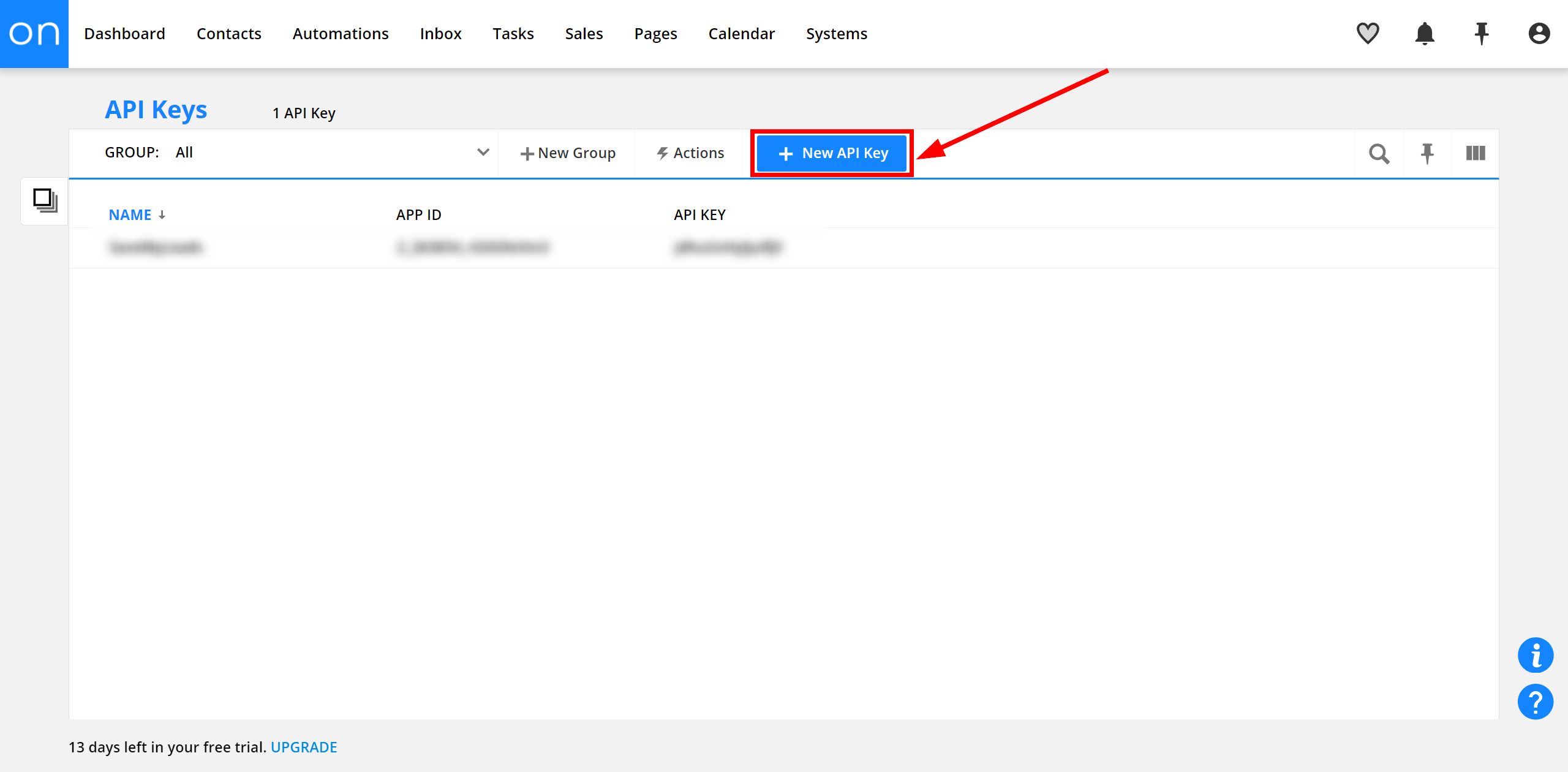Open the blurred API key row
Screen dimensions: 1568x772
[x=156, y=248]
